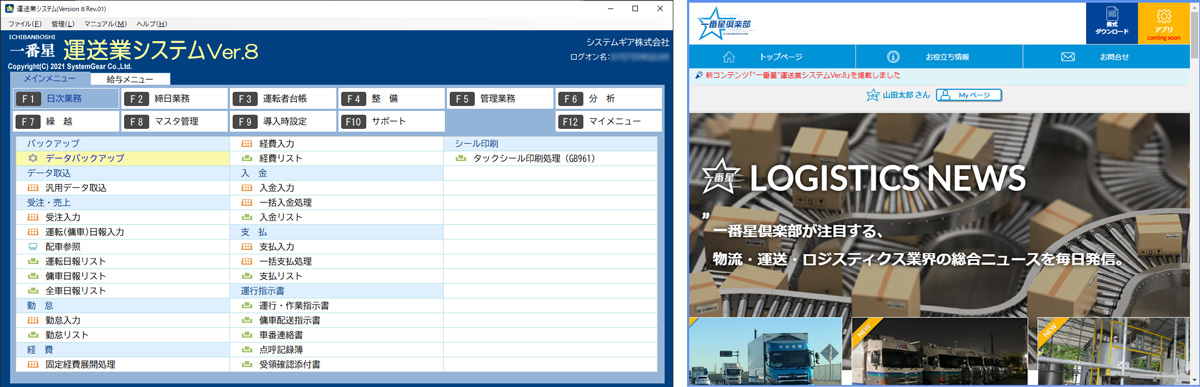This screenshot has height=387, width=1200.
Task: Open タックシール印刷処理 printer icon item
Action: pos(461,159)
